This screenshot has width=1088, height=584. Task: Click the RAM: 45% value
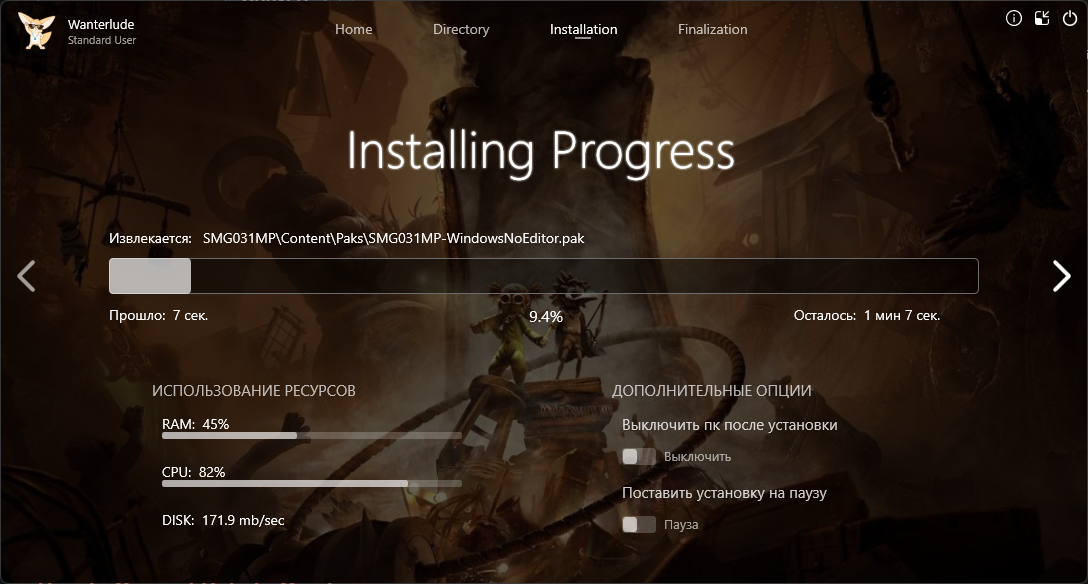click(x=196, y=424)
